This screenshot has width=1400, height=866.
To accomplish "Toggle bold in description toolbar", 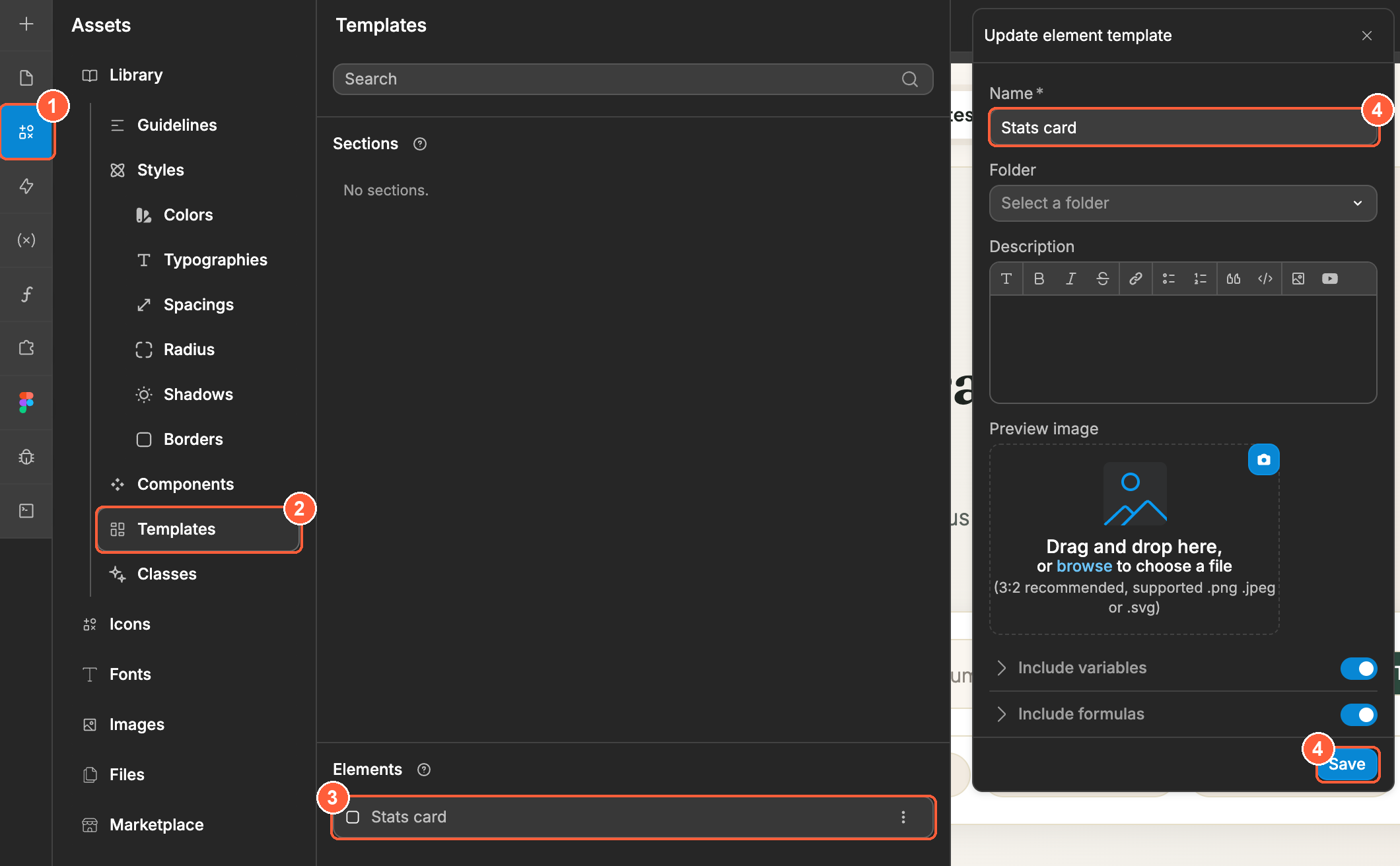I will (x=1039, y=279).
